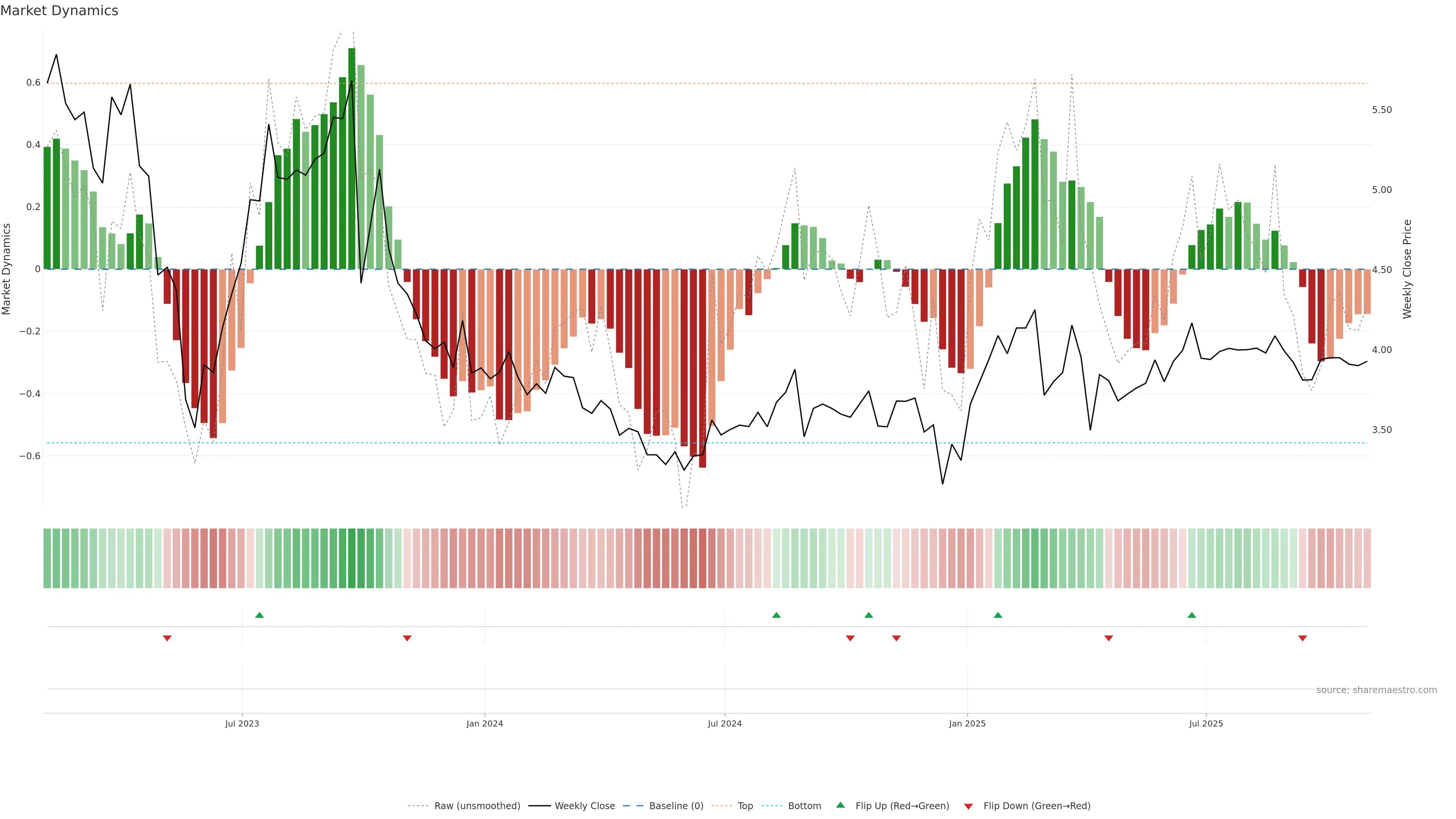Viewport: 1456px width, 819px height.
Task: Toggle the Weekly Close legend entry
Action: [x=584, y=805]
